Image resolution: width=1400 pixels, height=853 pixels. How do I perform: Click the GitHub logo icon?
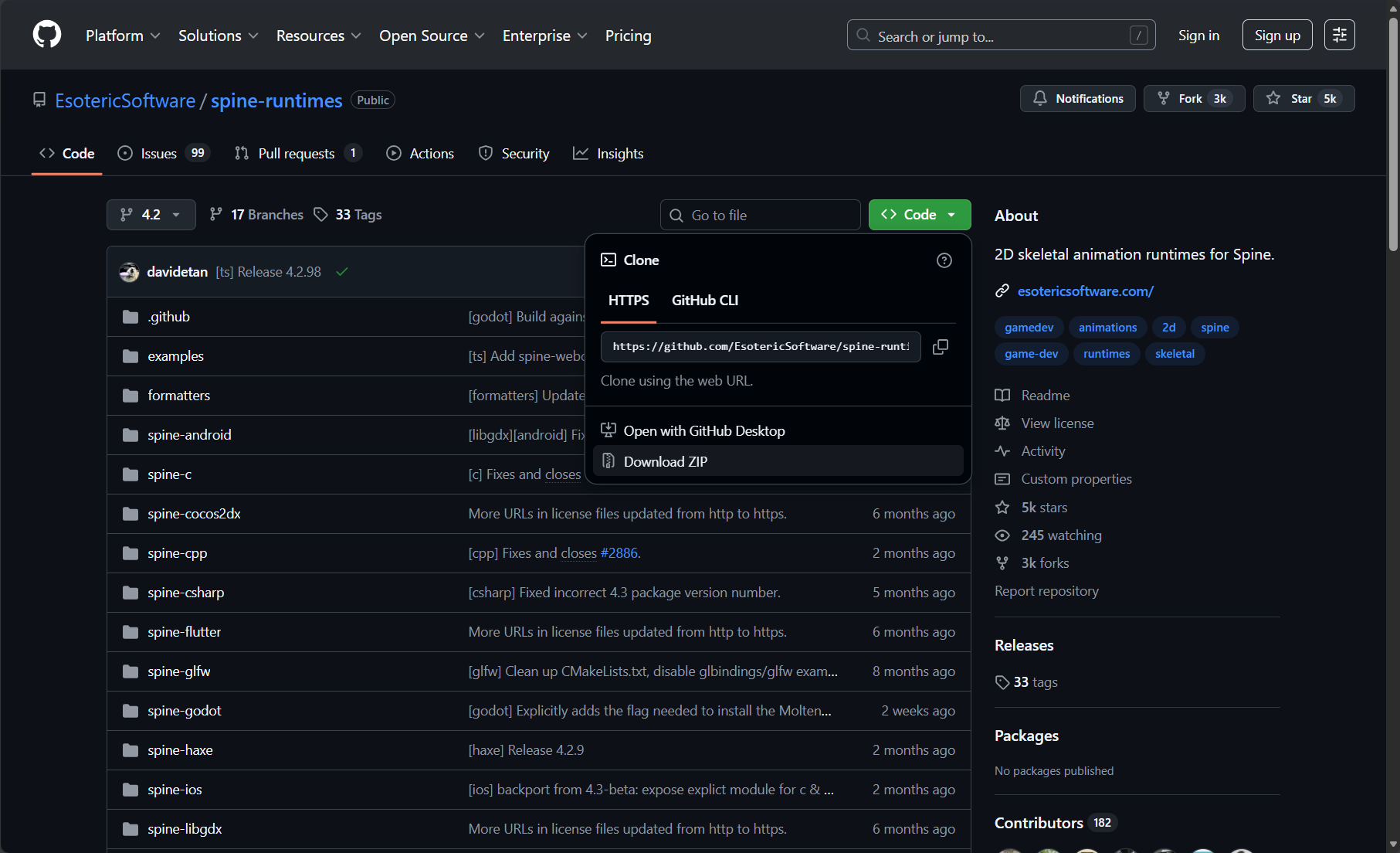point(47,35)
